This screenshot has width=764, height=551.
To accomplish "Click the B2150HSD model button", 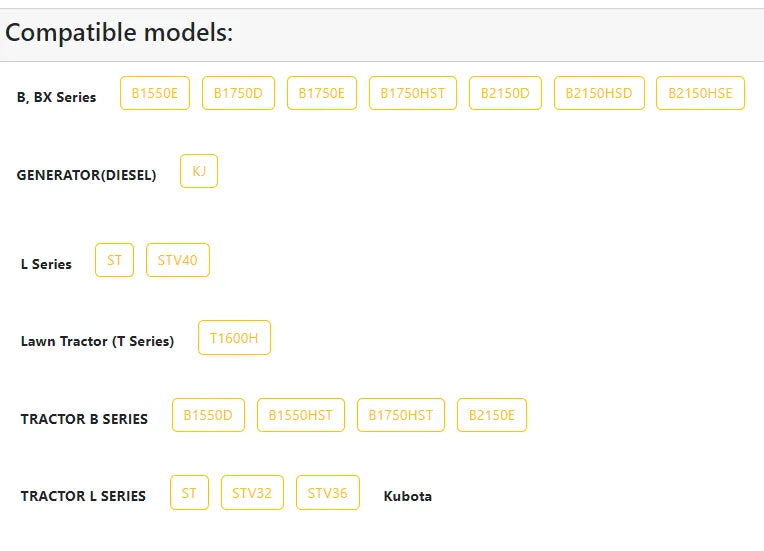I will click(599, 93).
